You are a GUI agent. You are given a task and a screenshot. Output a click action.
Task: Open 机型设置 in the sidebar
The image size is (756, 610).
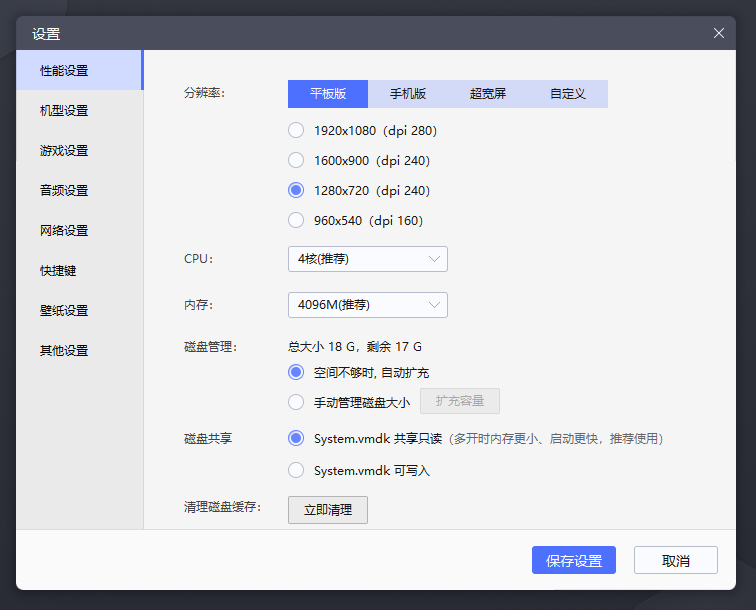[x=80, y=110]
